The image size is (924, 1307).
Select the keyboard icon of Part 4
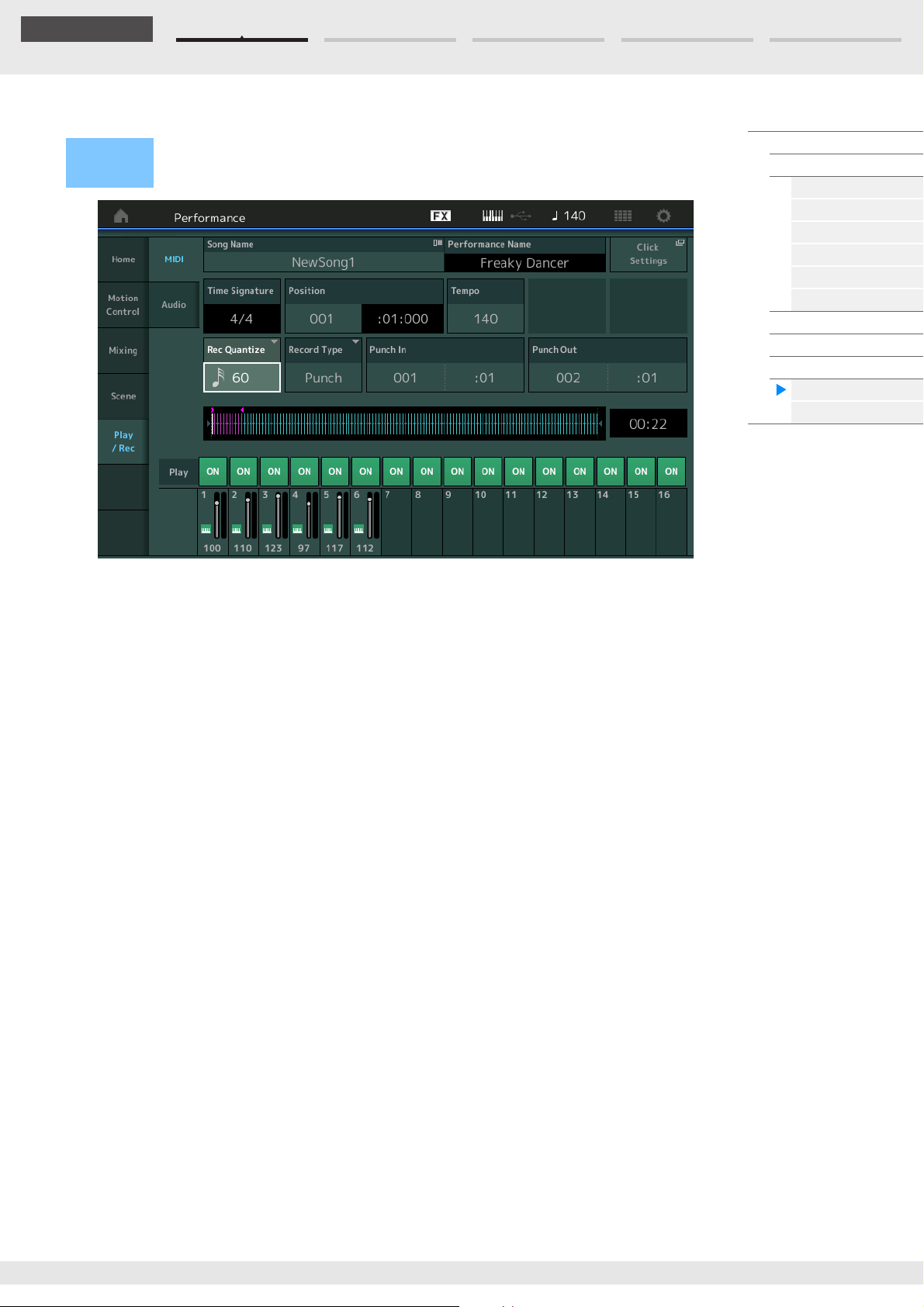pos(297,530)
